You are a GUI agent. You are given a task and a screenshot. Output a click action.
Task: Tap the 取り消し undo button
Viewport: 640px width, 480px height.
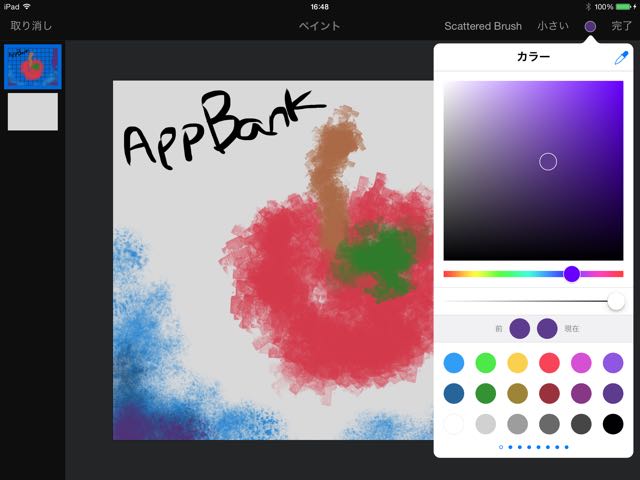[x=31, y=26]
